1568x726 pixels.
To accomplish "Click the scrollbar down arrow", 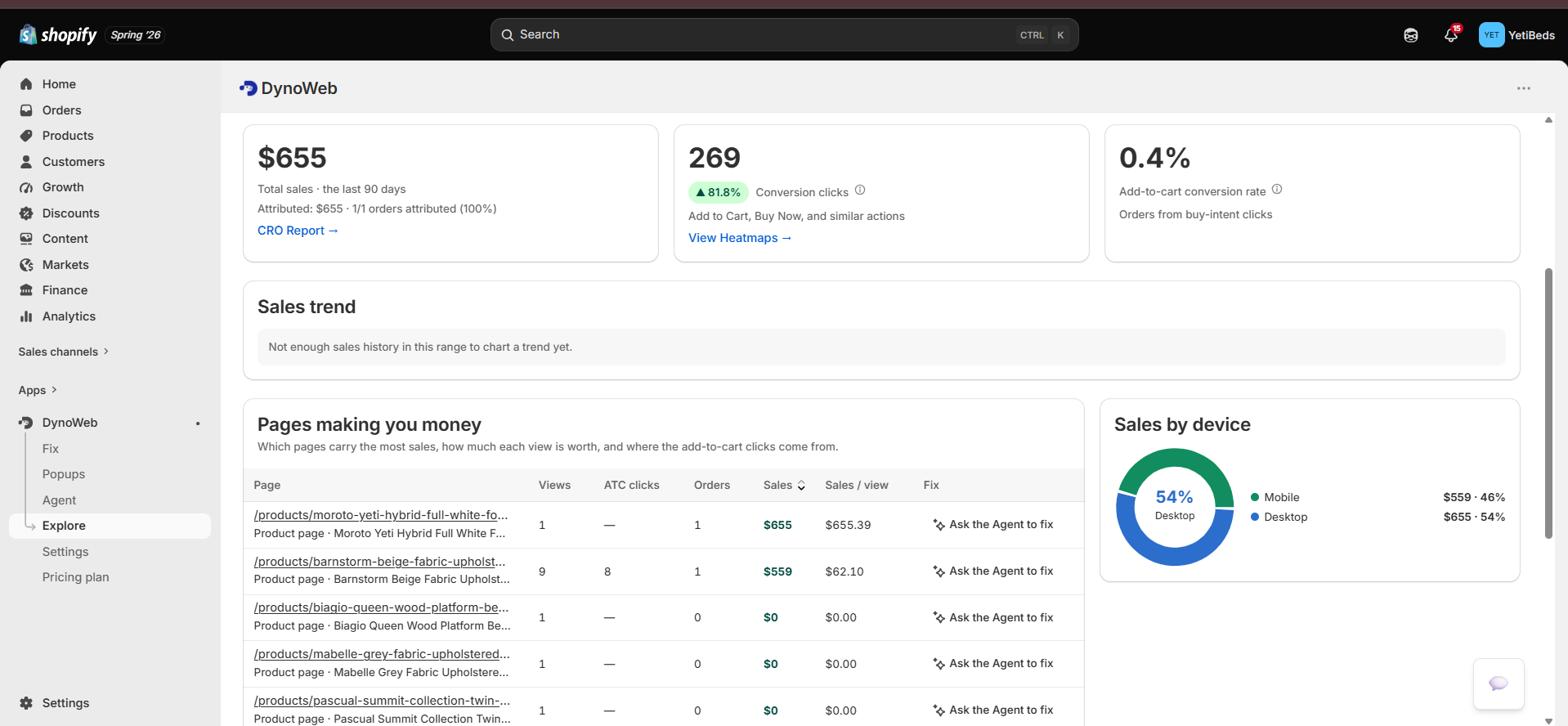I will [x=1548, y=720].
